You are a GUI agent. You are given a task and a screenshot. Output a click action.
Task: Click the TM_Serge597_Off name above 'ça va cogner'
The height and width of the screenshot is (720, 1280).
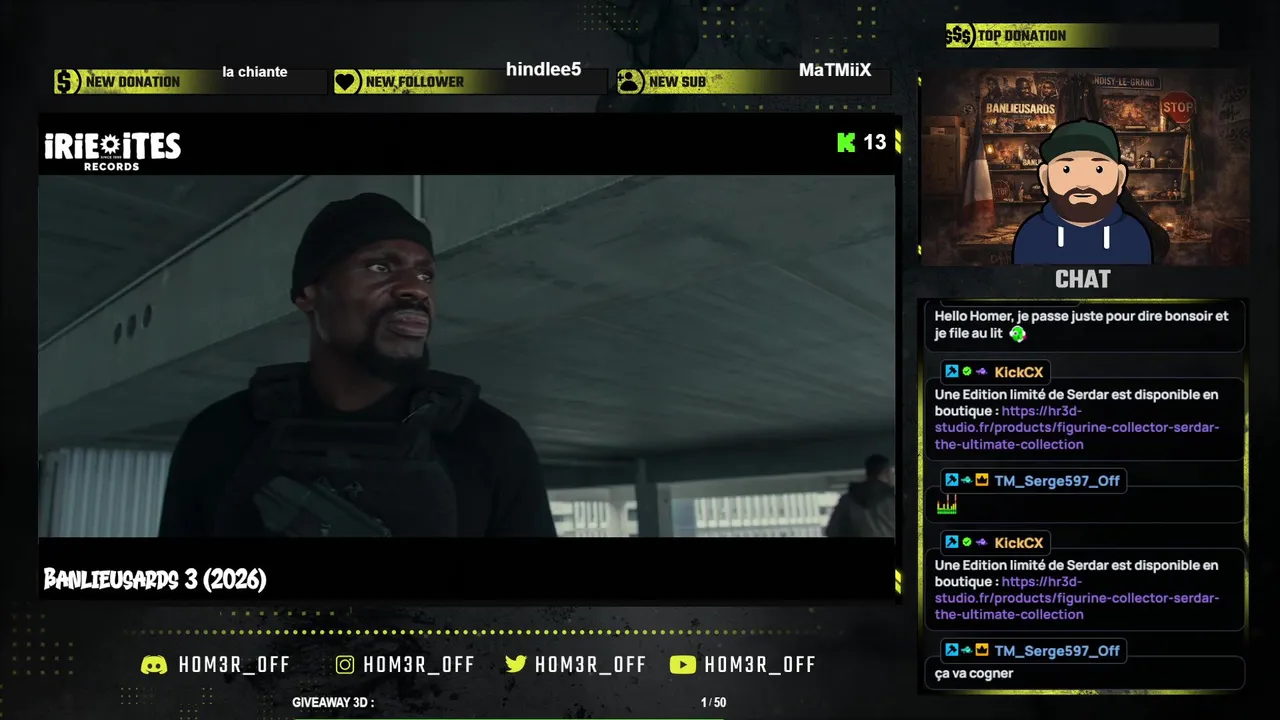tap(1057, 651)
